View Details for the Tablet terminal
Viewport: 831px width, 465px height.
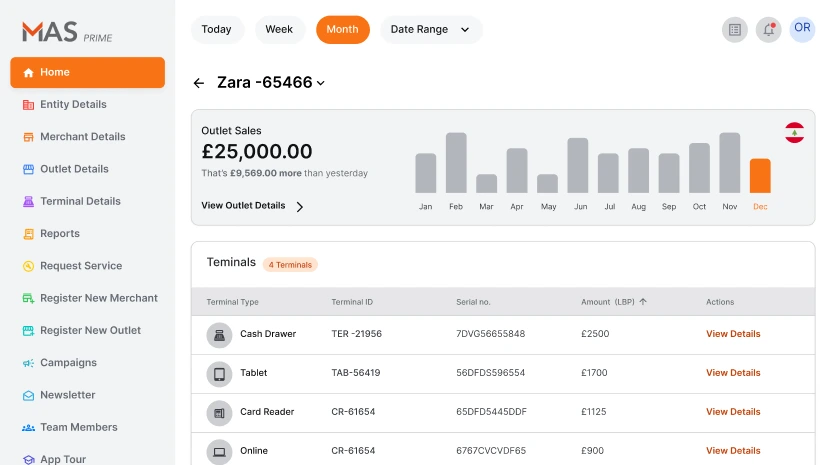pos(733,373)
